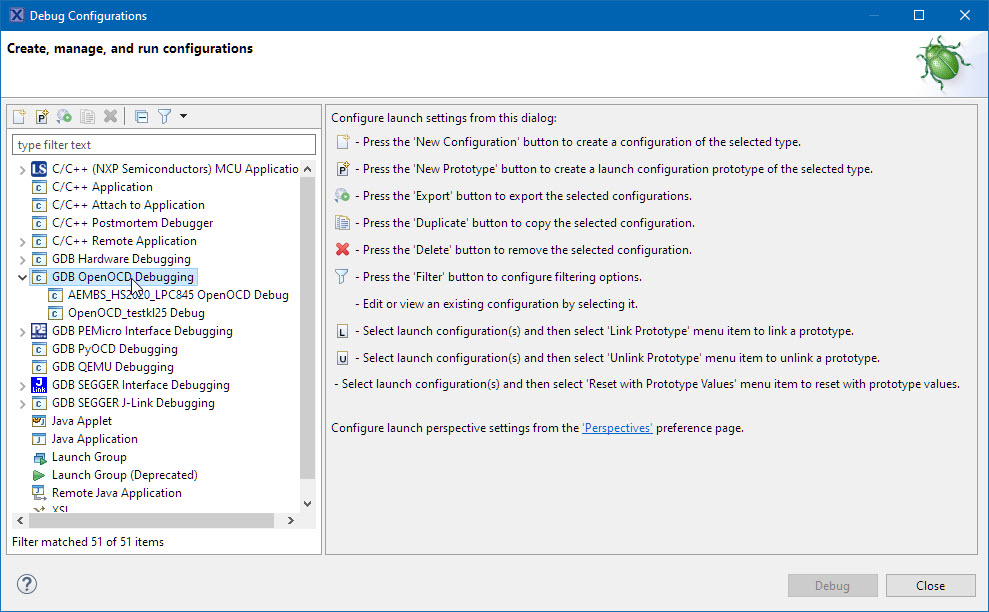The height and width of the screenshot is (612, 989).
Task: Click the tree's vertical scrollbar down arrow
Action: (307, 503)
